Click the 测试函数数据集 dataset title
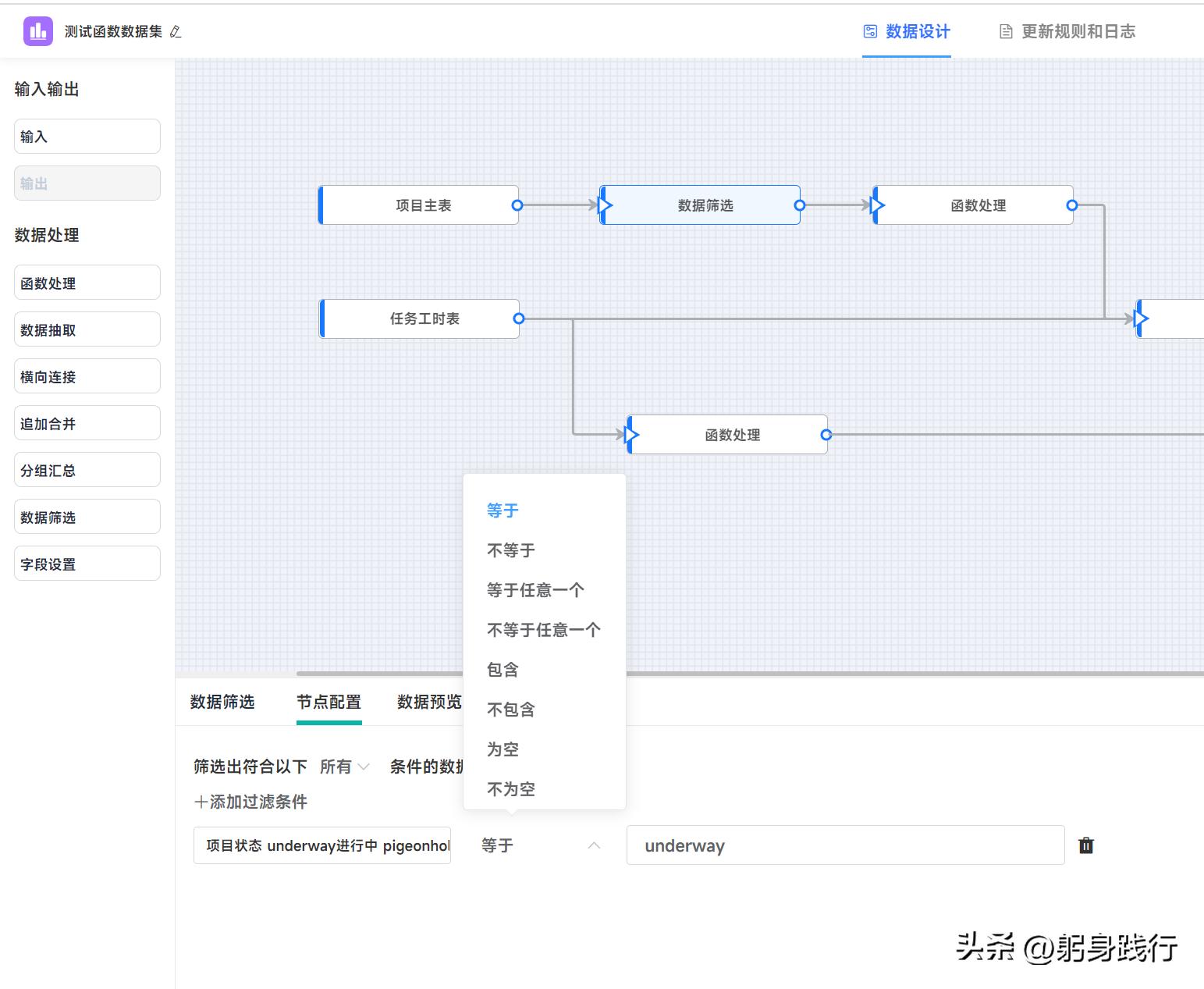 pyautogui.click(x=113, y=32)
